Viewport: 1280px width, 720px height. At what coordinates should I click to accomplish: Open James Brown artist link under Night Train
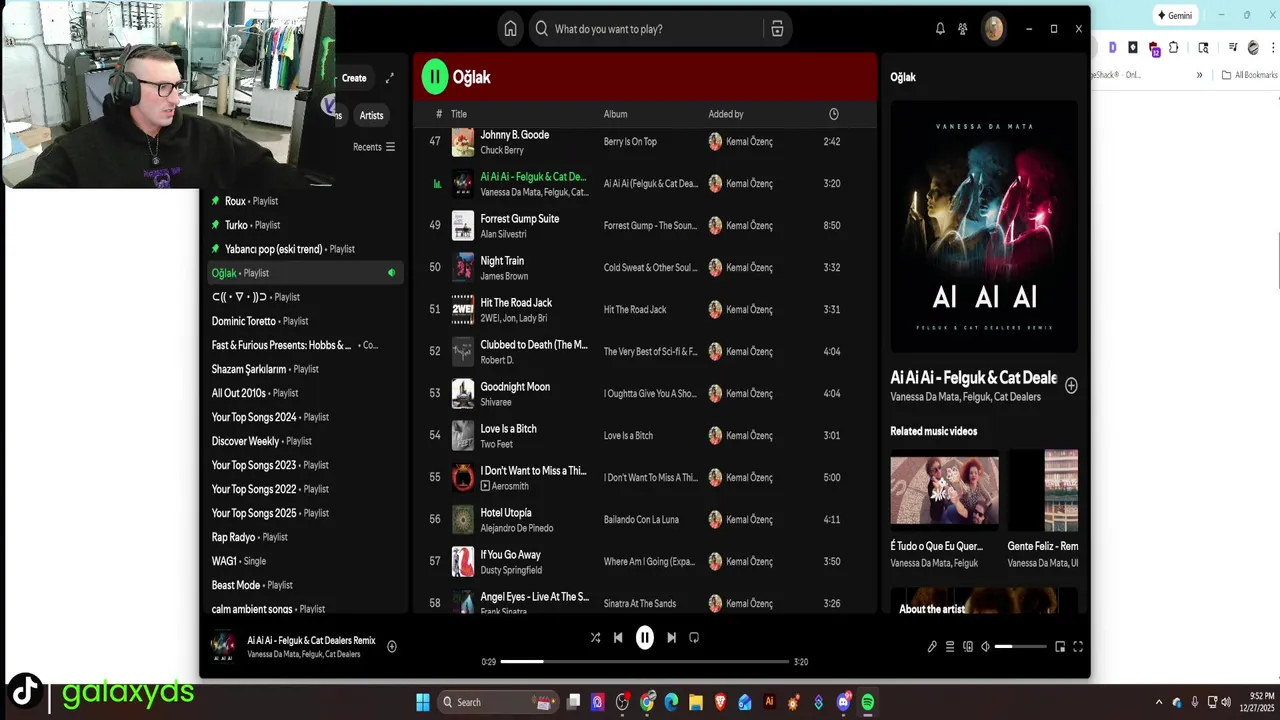pos(504,276)
